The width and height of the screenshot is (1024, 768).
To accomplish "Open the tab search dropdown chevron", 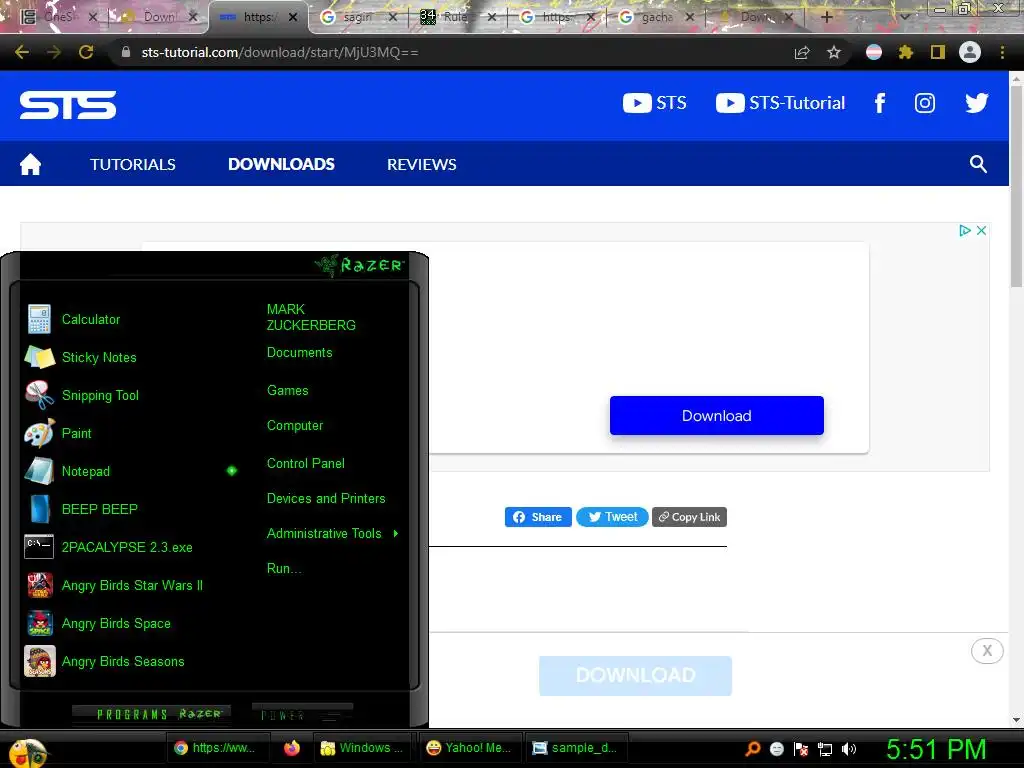I will tap(904, 17).
